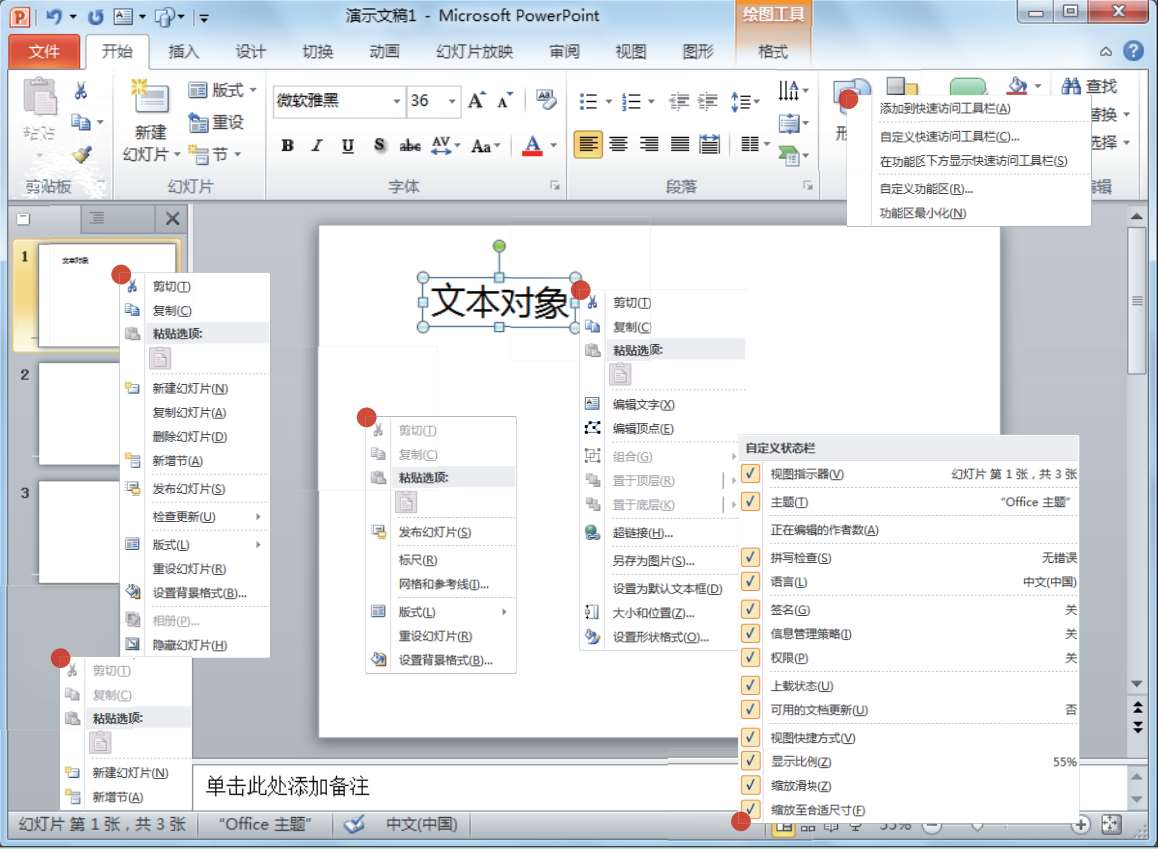Apply italic formatting to text
The height and width of the screenshot is (849, 1158).
coord(317,146)
